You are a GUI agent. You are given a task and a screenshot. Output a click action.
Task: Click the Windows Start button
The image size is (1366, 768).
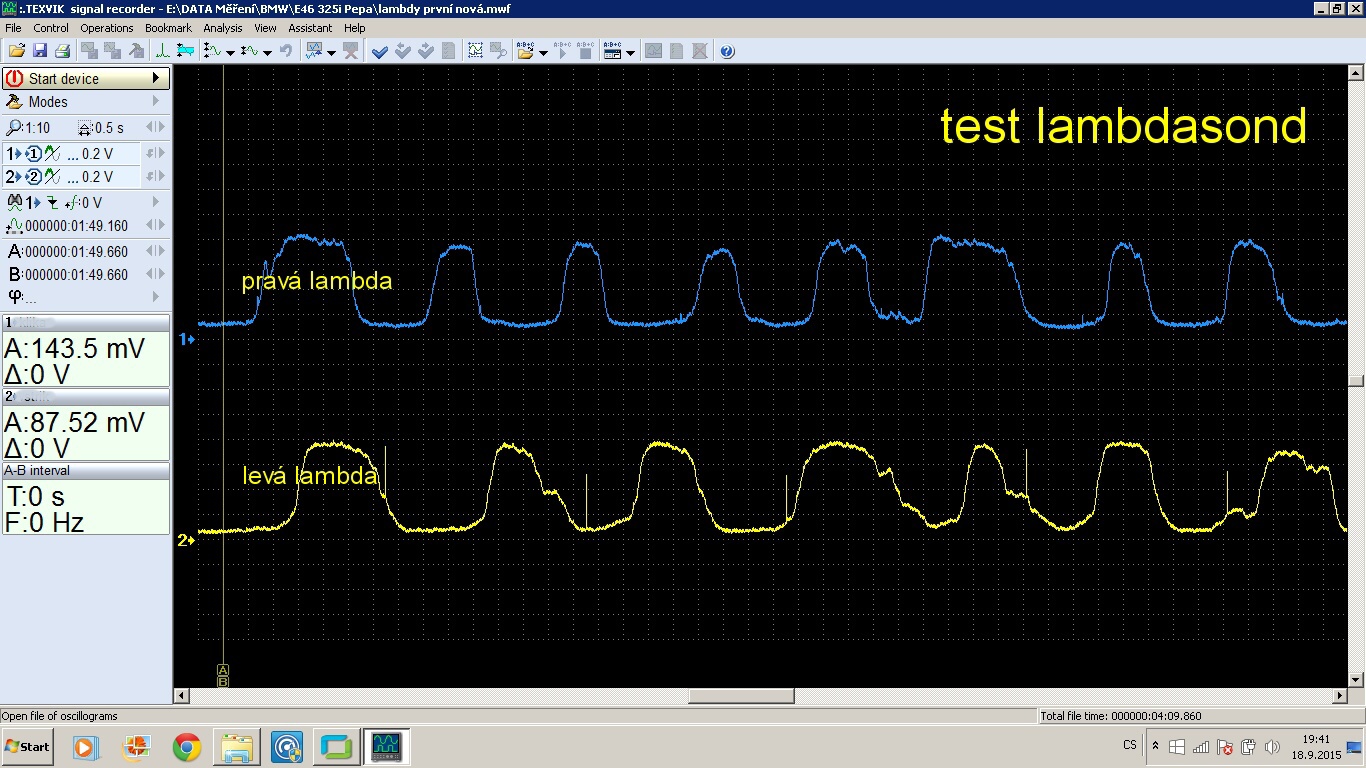point(28,746)
